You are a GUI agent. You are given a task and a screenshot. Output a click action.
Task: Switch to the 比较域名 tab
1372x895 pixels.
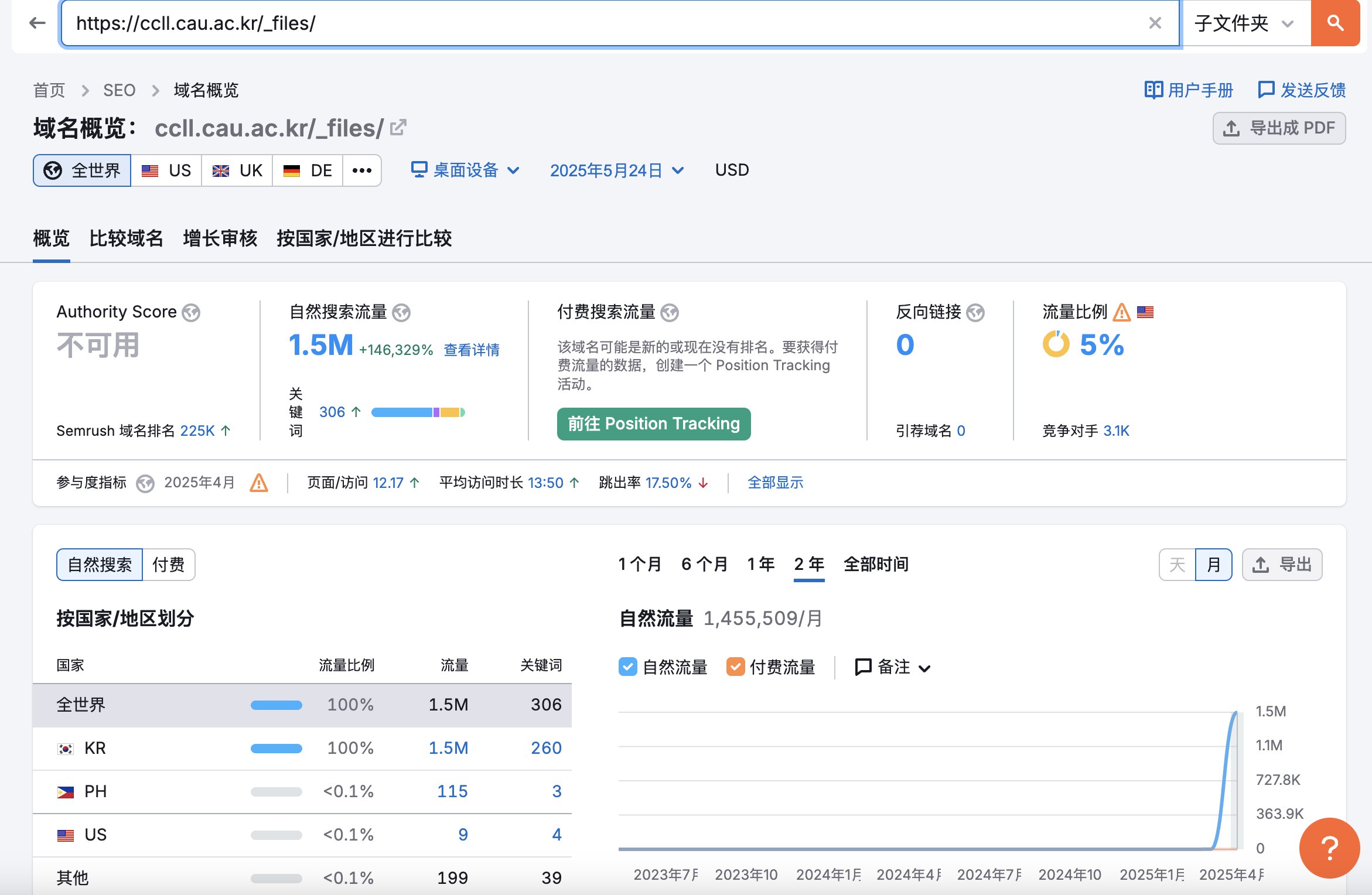pyautogui.click(x=126, y=238)
